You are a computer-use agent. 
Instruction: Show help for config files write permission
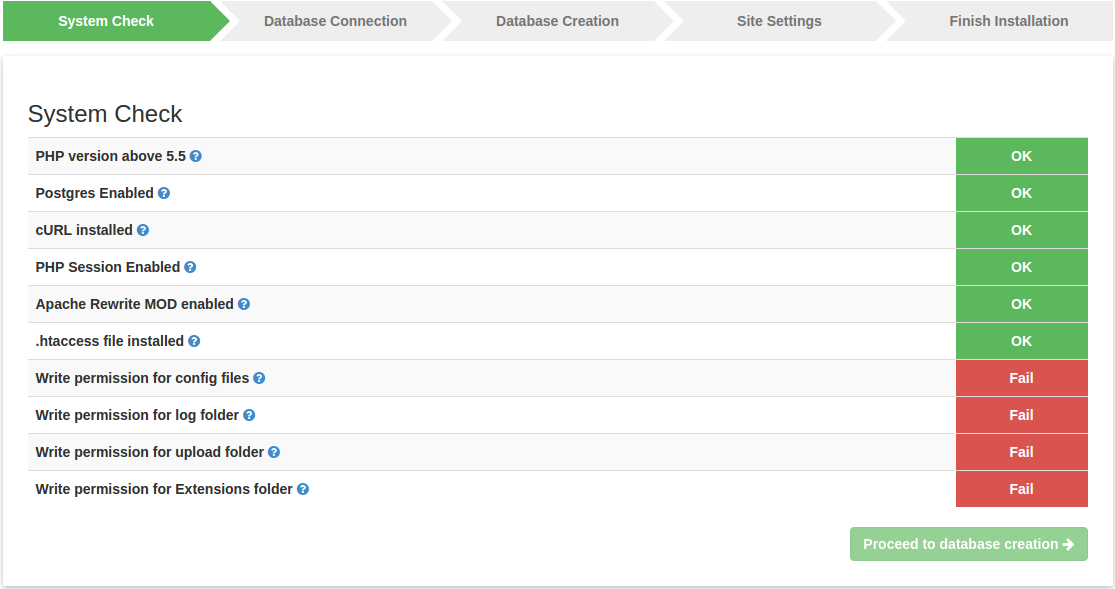coord(259,378)
